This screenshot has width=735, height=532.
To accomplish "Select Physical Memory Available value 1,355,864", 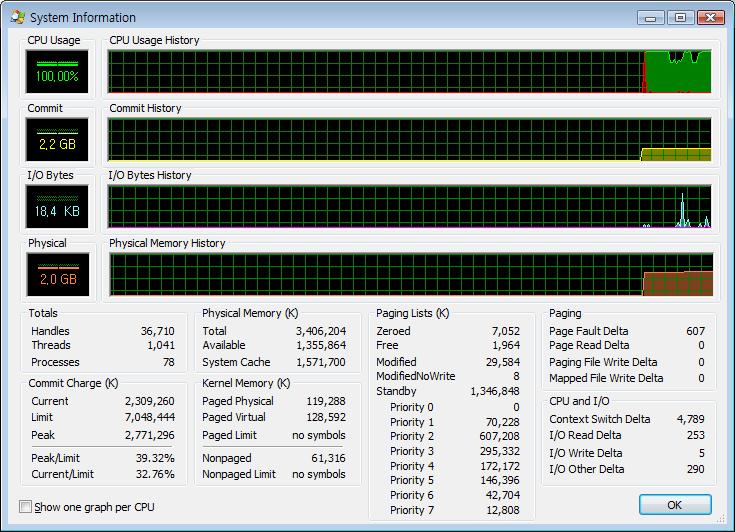I will pos(321,345).
